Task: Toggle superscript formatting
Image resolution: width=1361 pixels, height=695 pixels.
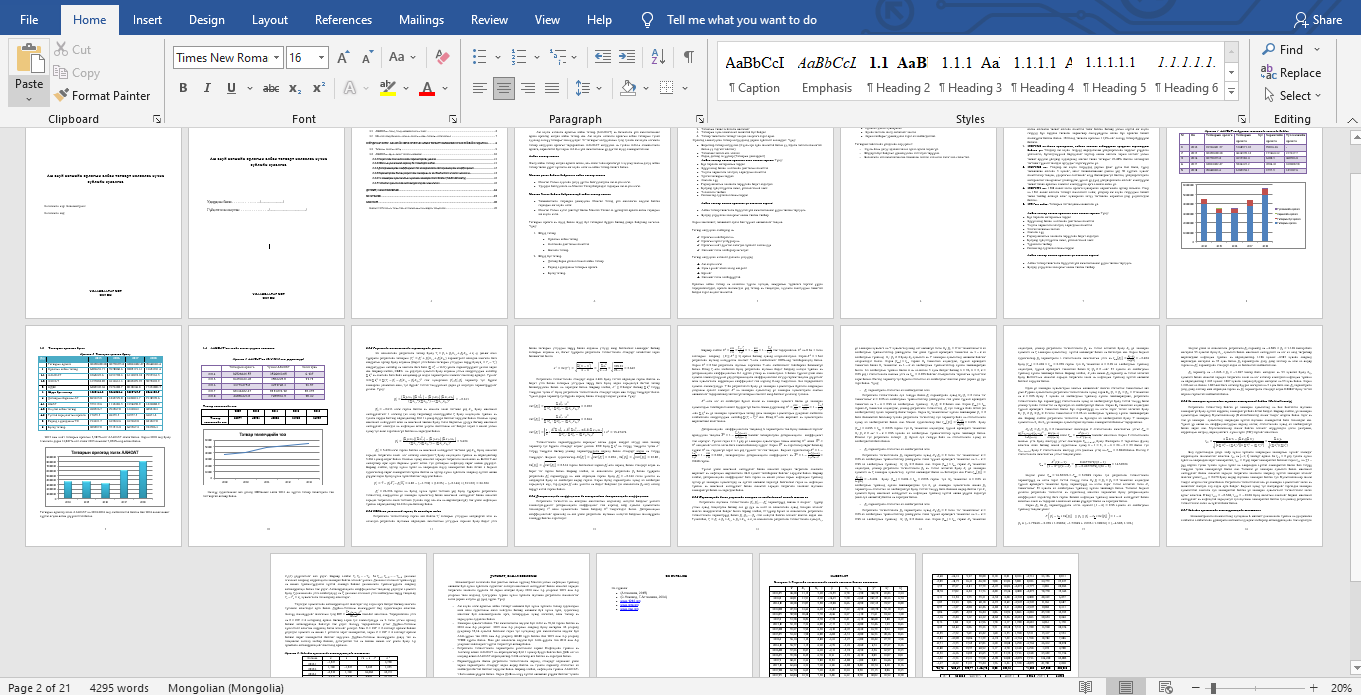Action: [x=321, y=88]
